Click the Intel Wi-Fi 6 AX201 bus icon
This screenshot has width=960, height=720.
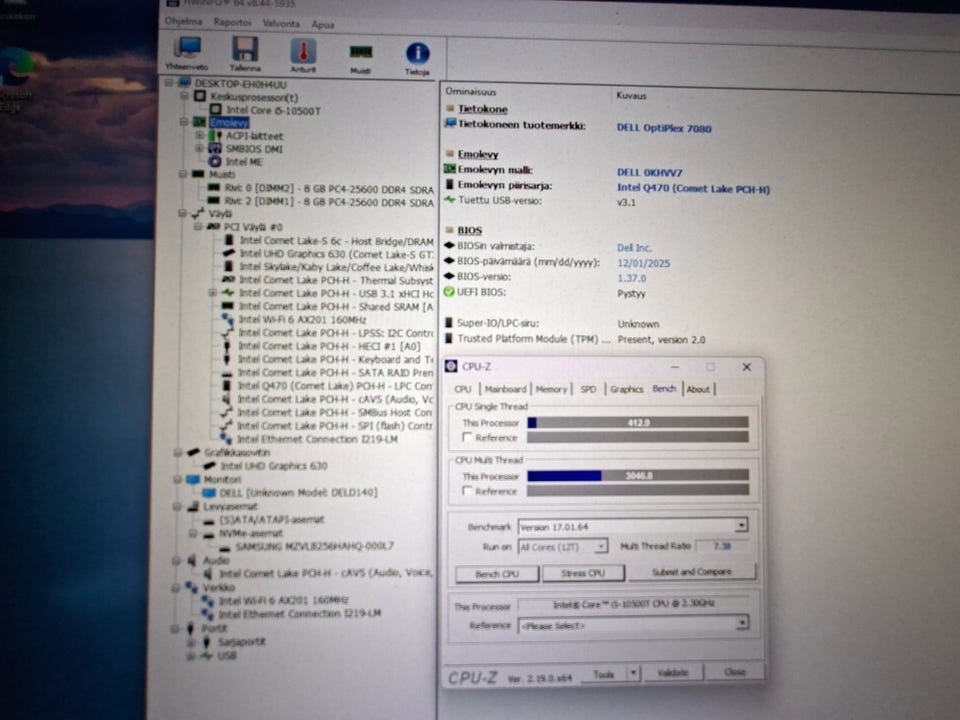click(228, 319)
